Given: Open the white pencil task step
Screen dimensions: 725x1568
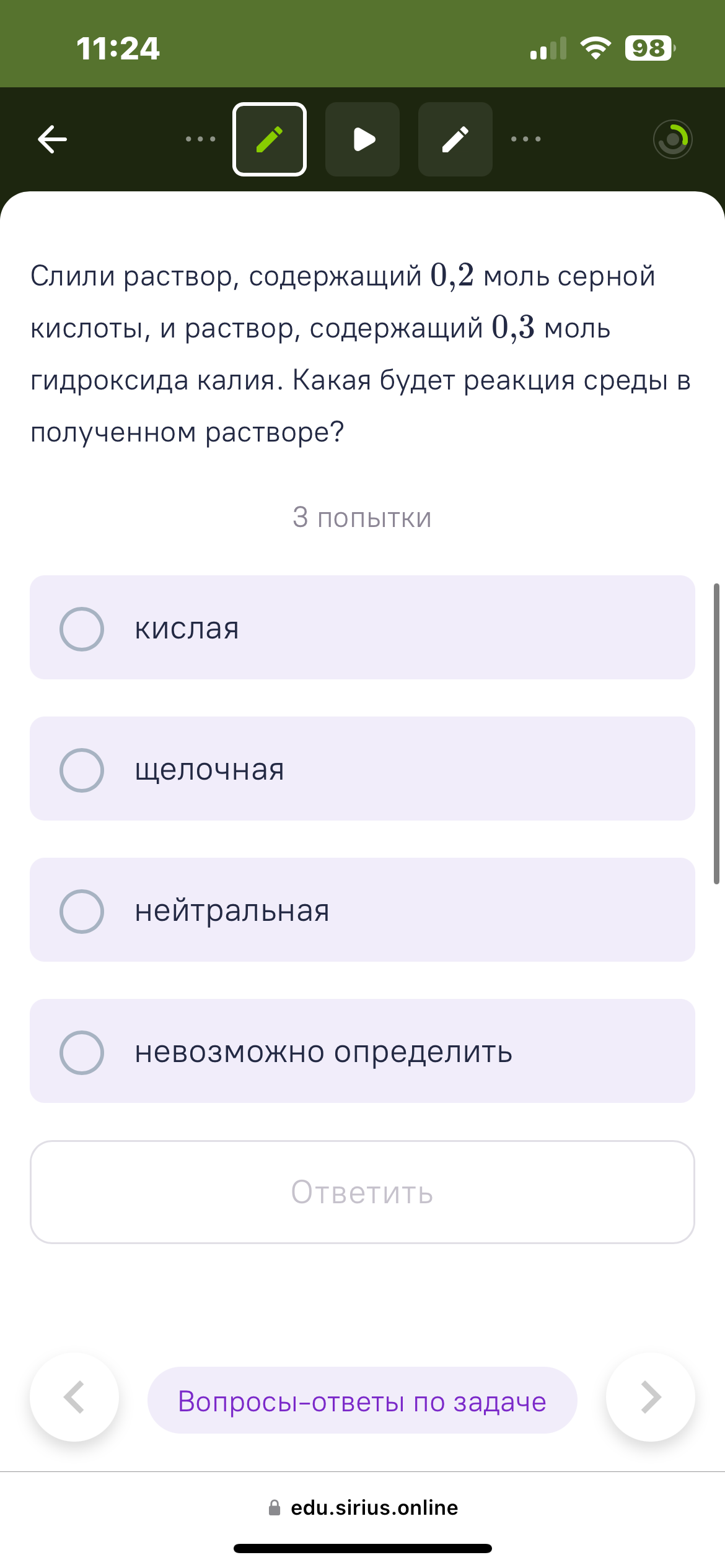Looking at the screenshot, I should (x=455, y=139).
